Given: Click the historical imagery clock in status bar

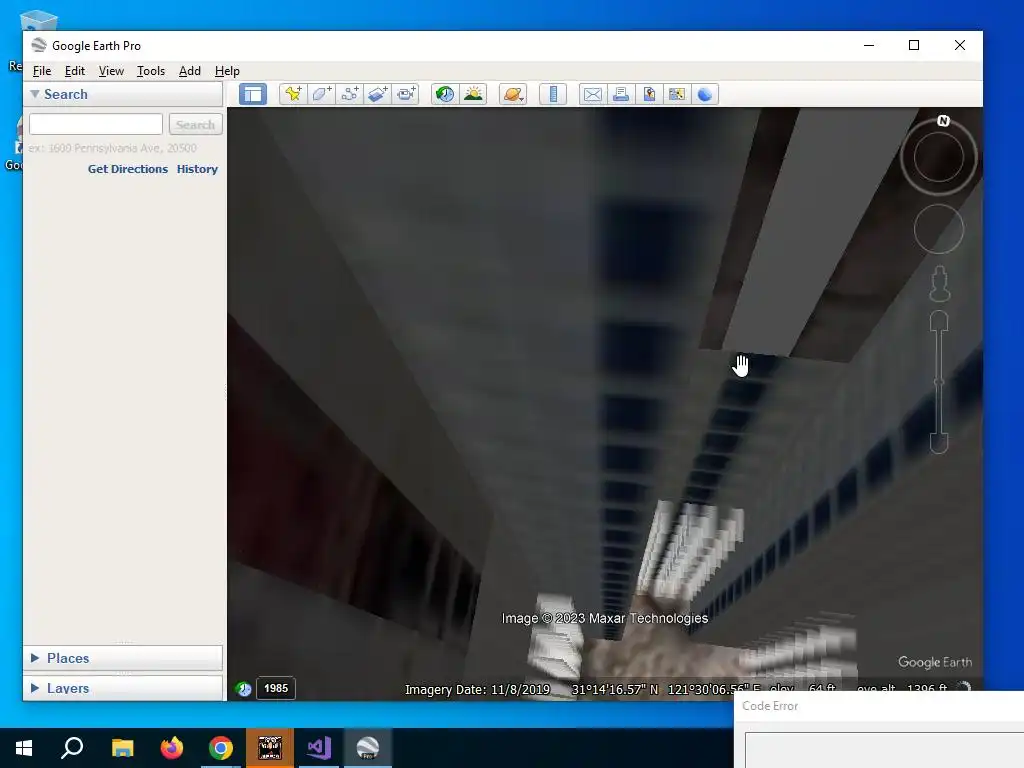Looking at the screenshot, I should click(x=244, y=688).
